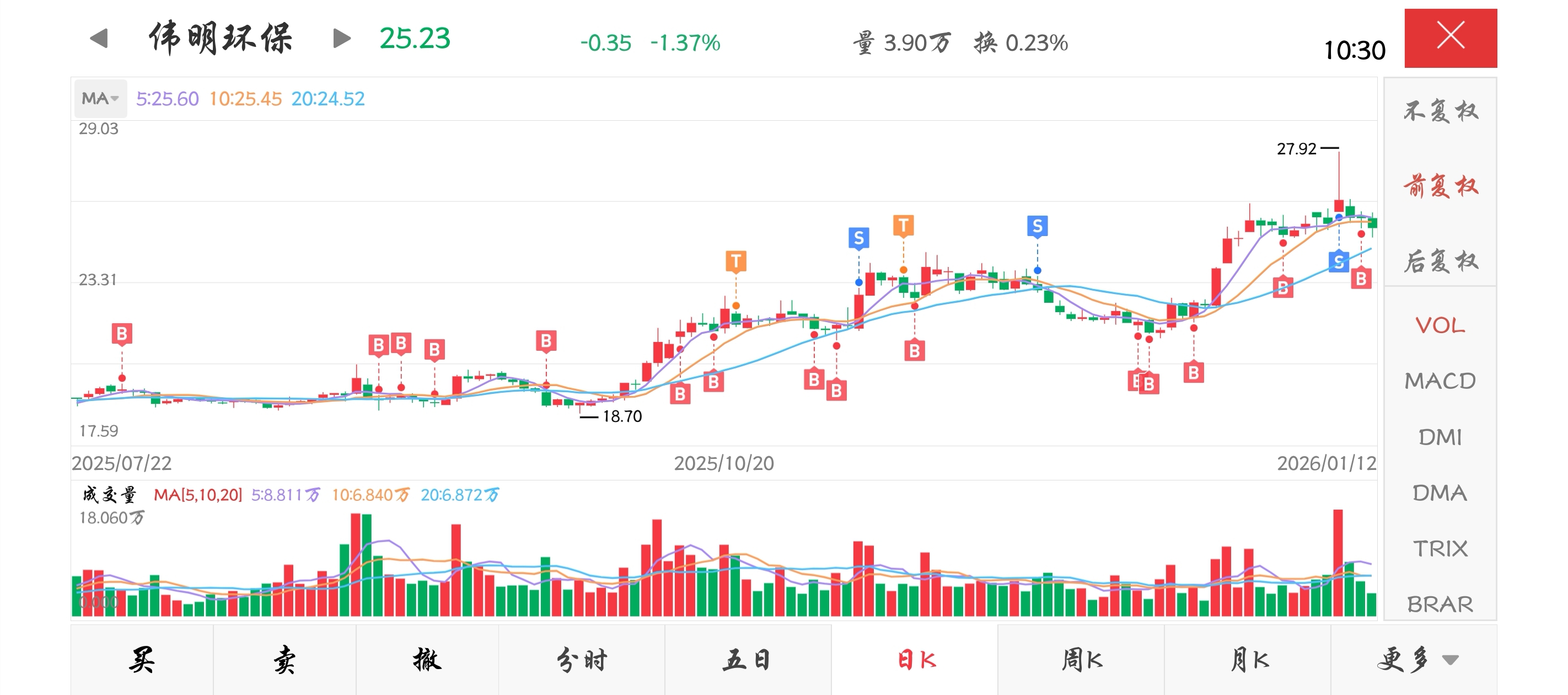Image resolution: width=1568 pixels, height=695 pixels.
Task: Switch to 周K weekly chart tab
Action: 1081,660
